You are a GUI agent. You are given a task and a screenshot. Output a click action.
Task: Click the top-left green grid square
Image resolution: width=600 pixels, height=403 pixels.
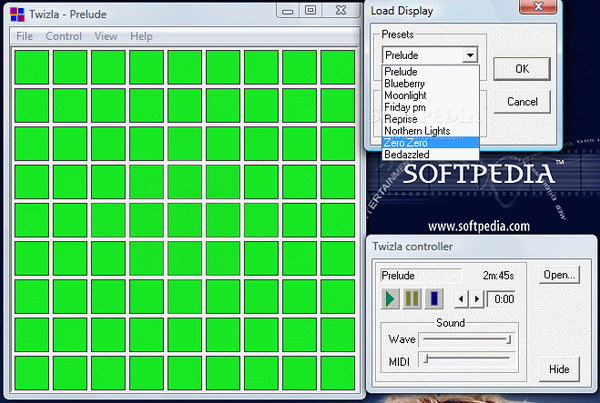(x=32, y=67)
